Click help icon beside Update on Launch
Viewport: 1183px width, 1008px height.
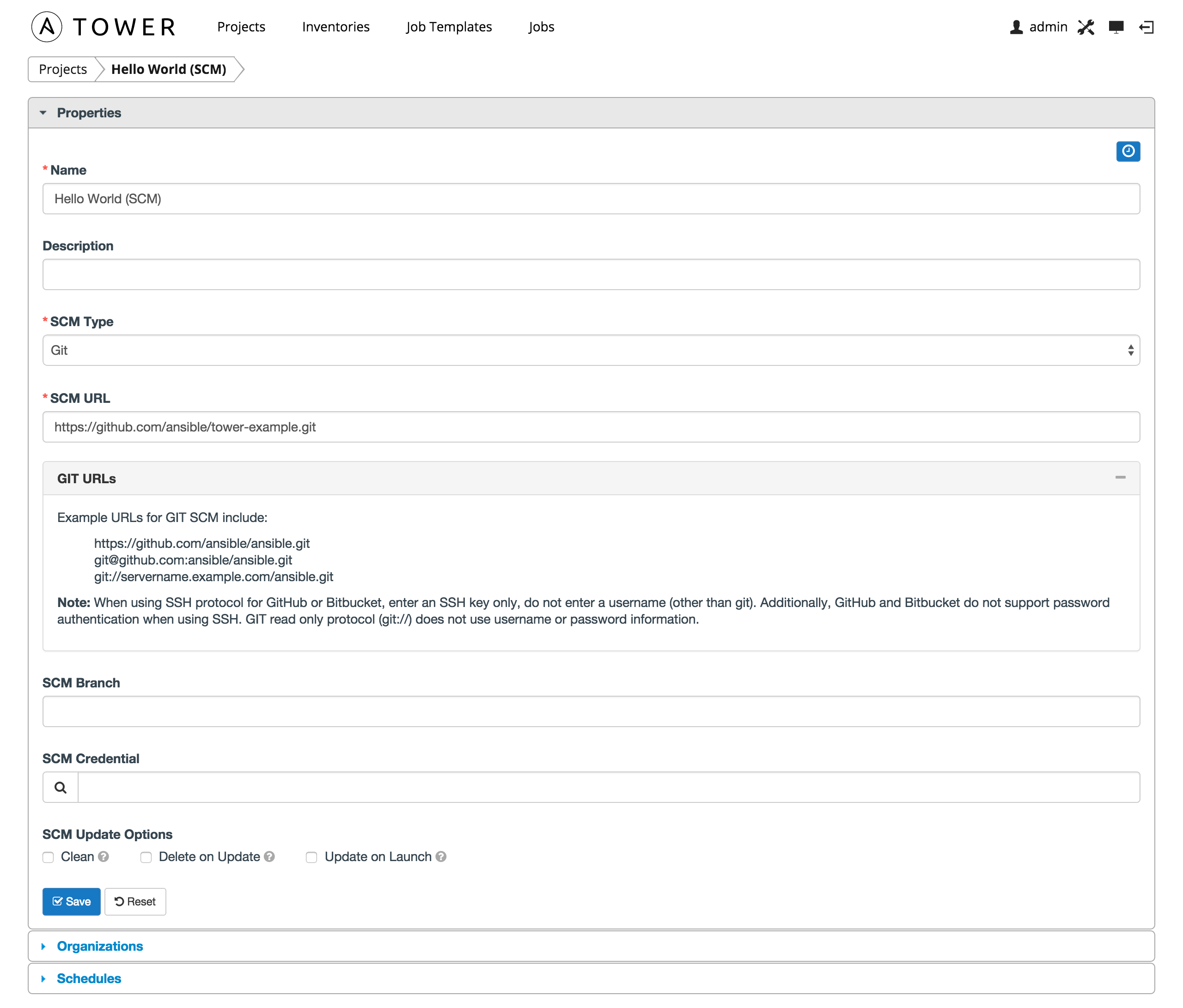[441, 857]
